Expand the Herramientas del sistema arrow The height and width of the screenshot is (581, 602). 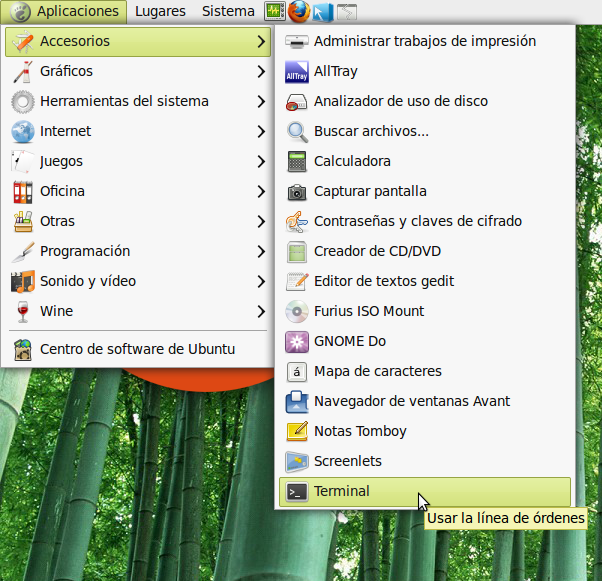[261, 101]
